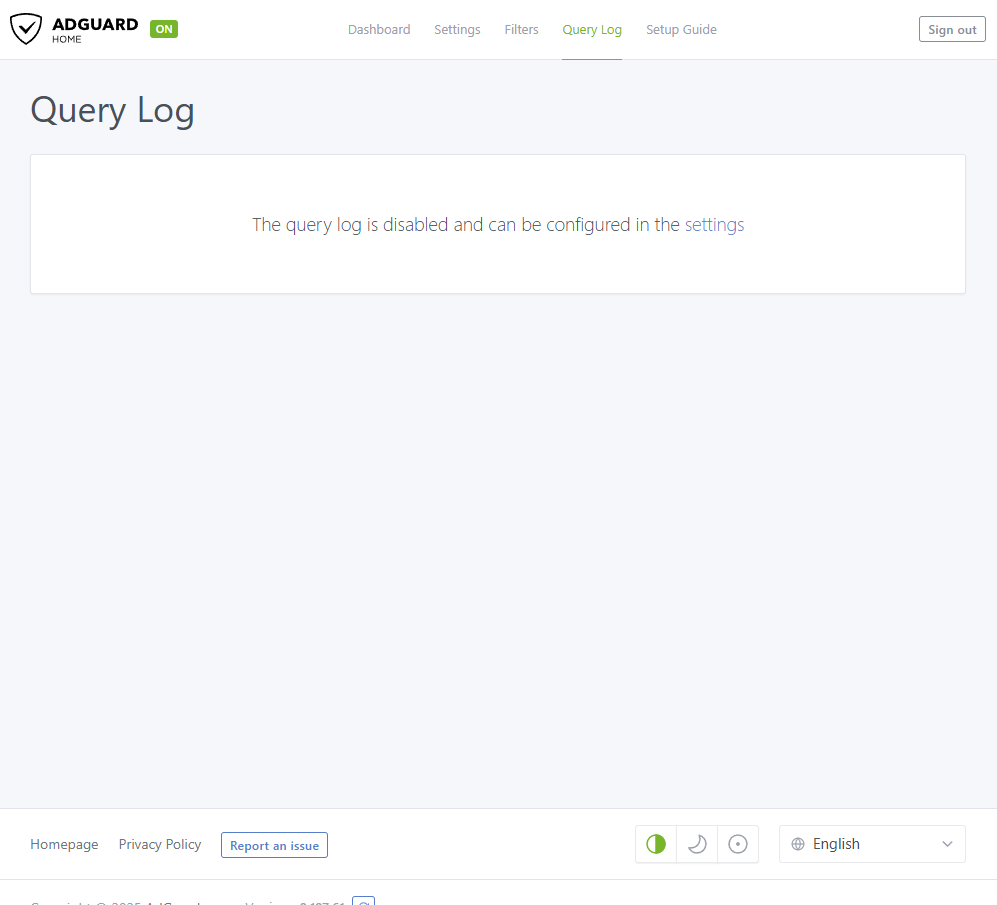Image resolution: width=997 pixels, height=905 pixels.
Task: Open the Settings menu in navigation
Action: point(457,30)
